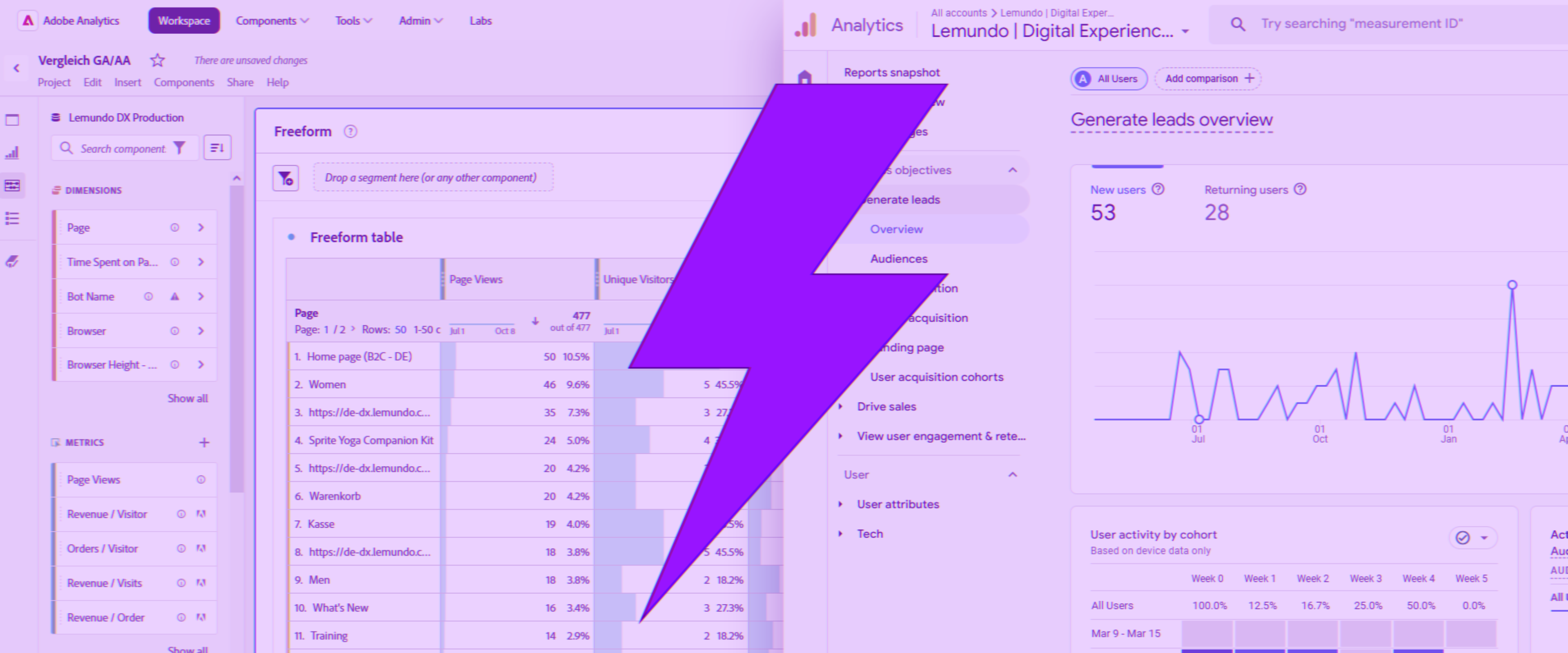Open the Insert menu
This screenshot has height=653, width=1568.
click(127, 82)
